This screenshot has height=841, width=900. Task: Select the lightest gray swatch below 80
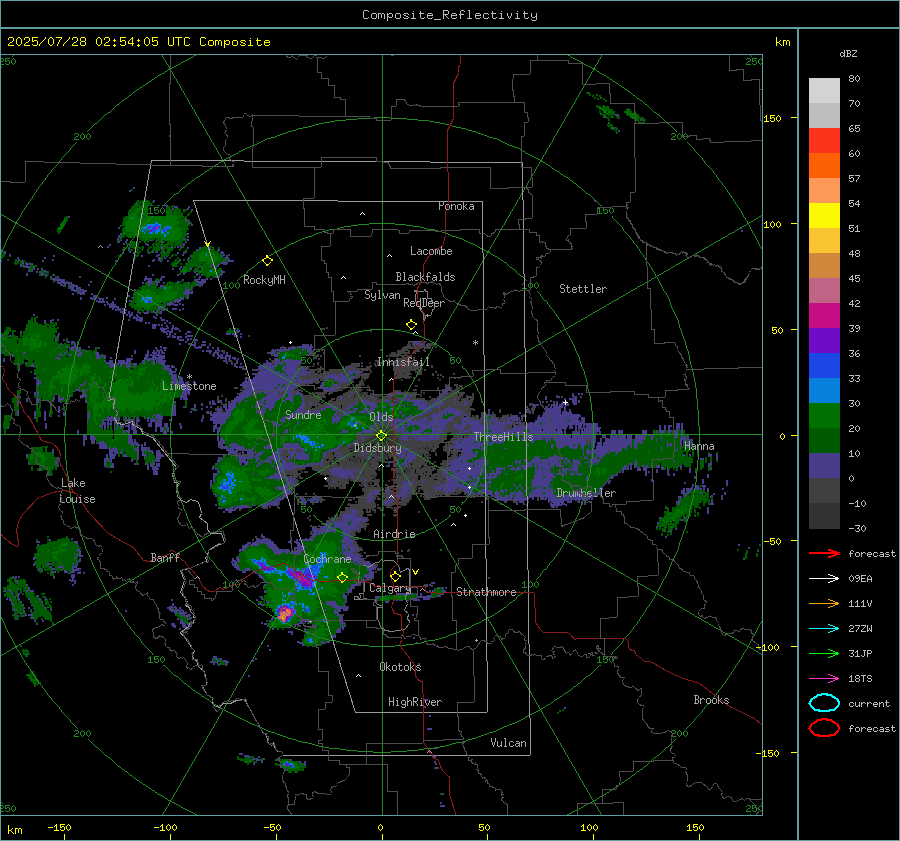click(824, 91)
